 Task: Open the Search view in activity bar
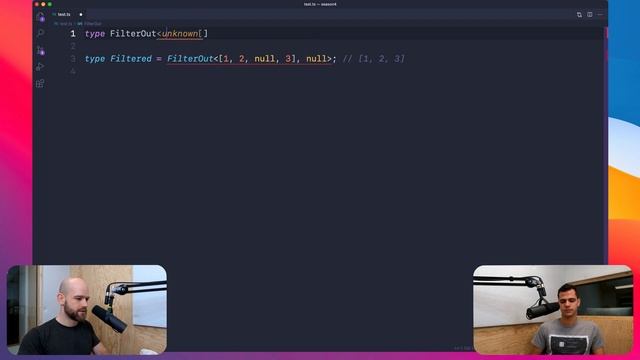click(x=40, y=33)
